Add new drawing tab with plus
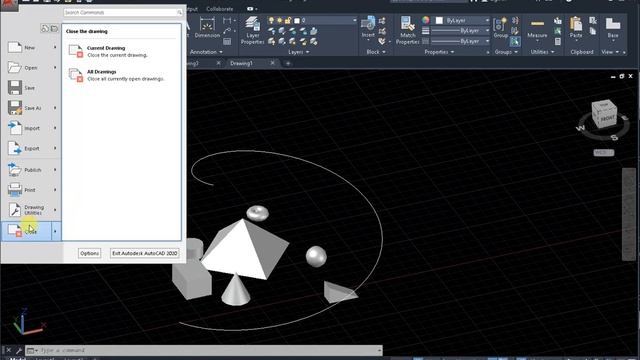The width and height of the screenshot is (640, 360). click(288, 63)
